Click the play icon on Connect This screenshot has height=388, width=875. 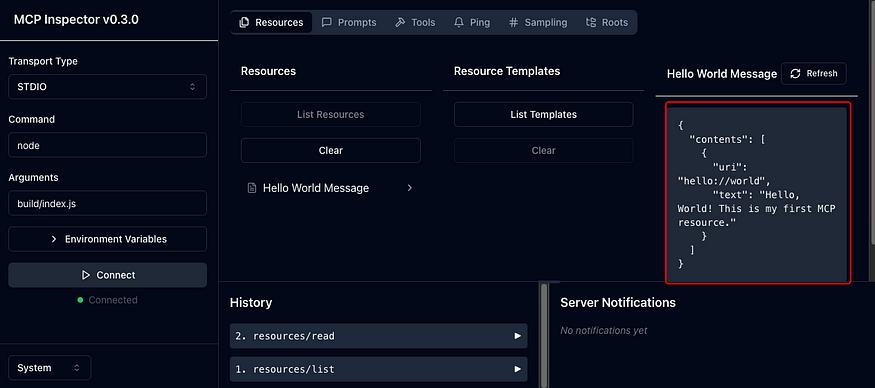pyautogui.click(x=85, y=275)
